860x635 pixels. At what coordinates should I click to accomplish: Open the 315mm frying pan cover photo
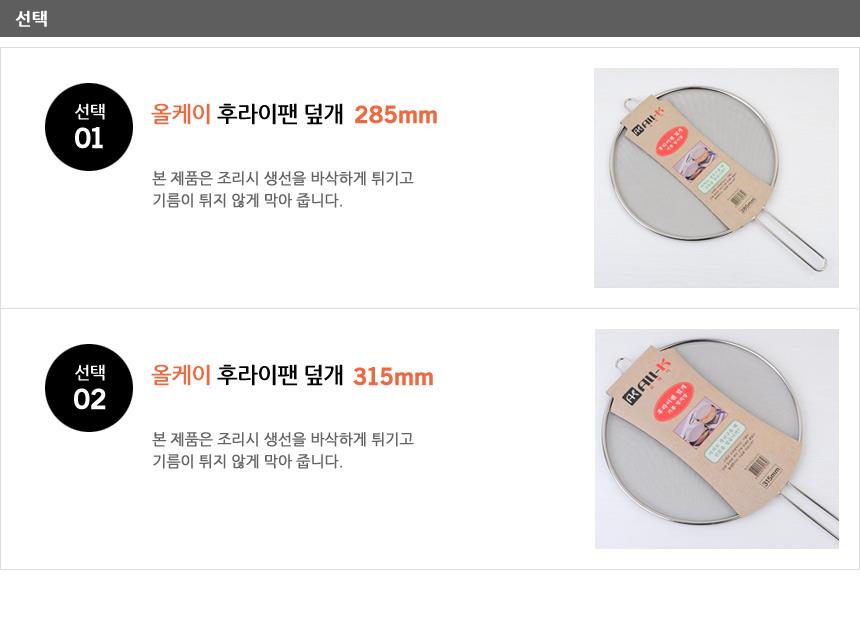716,439
